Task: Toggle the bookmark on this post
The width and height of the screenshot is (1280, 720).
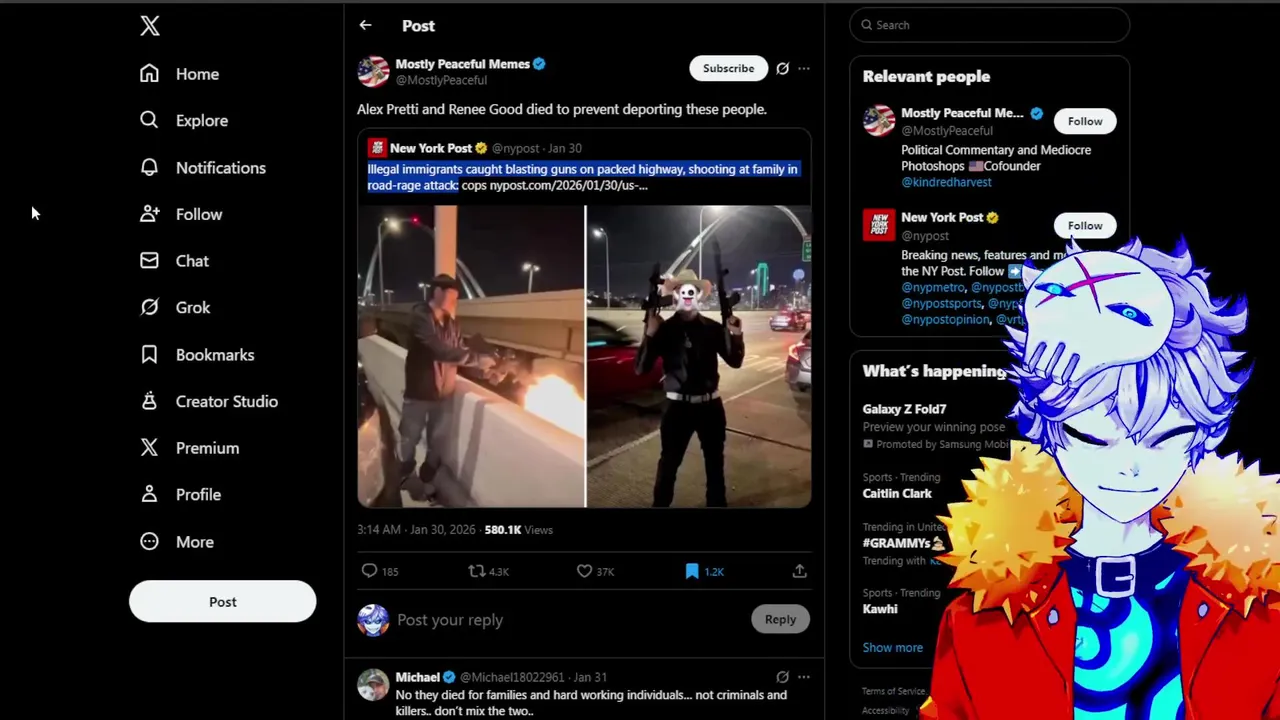Action: coord(692,571)
